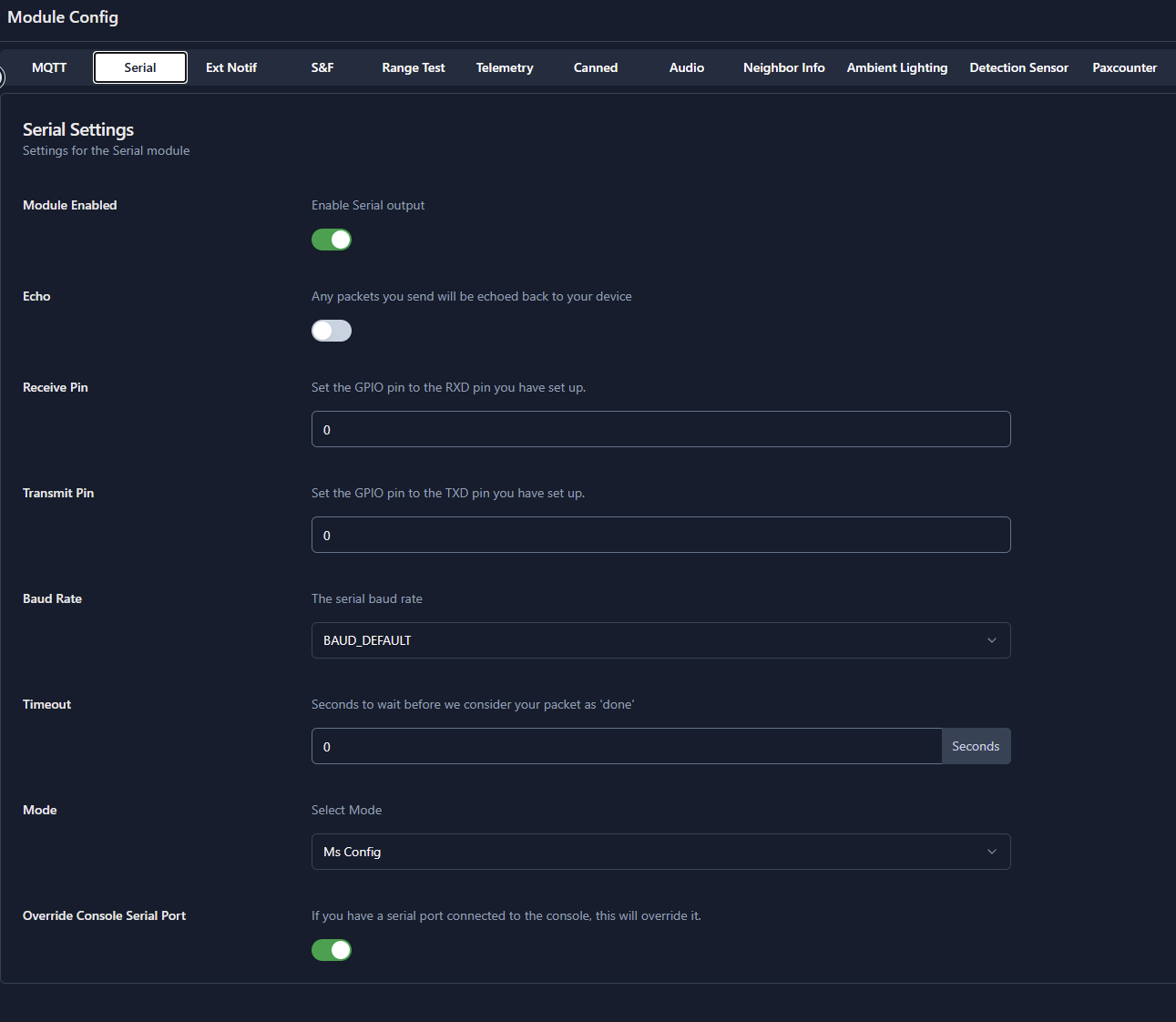Open the Baud Rate dropdown
The height and width of the screenshot is (1022, 1176).
[x=660, y=640]
